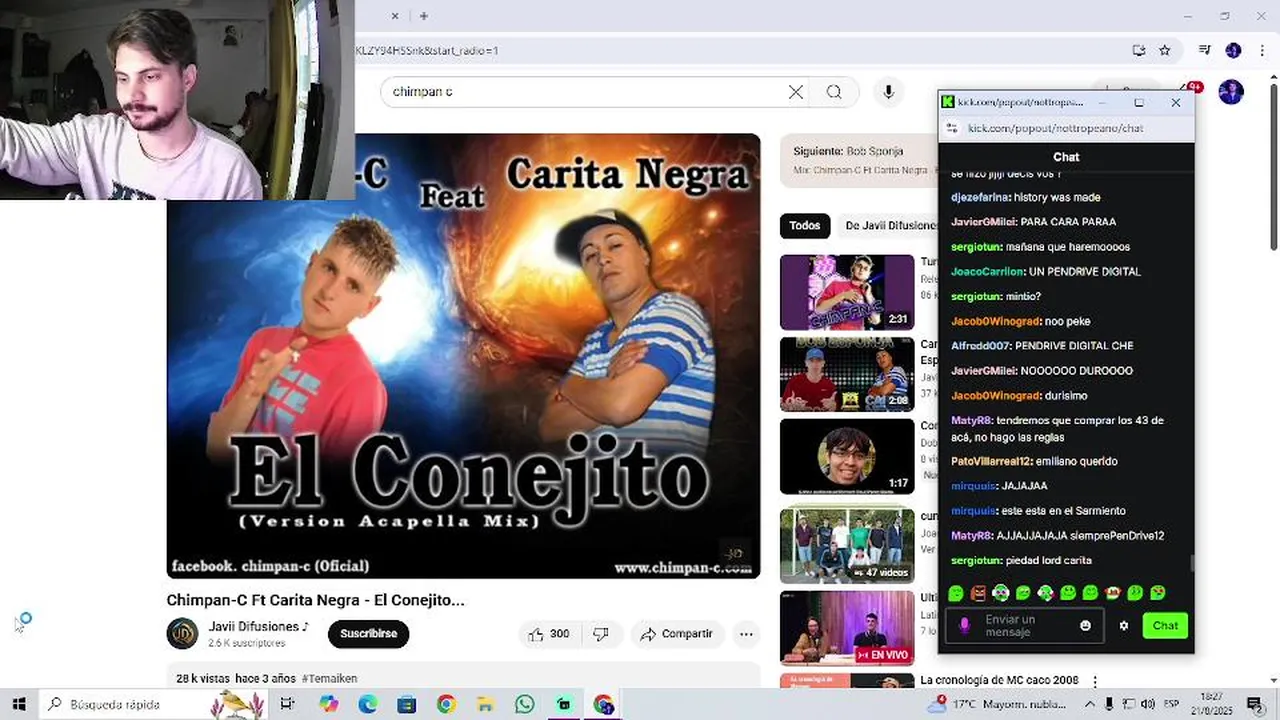Open options menu for La cronología video

point(1095,681)
